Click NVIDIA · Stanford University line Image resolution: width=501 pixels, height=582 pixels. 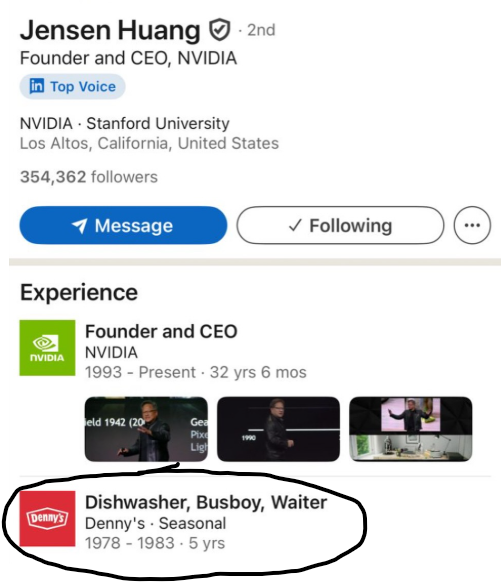point(125,123)
